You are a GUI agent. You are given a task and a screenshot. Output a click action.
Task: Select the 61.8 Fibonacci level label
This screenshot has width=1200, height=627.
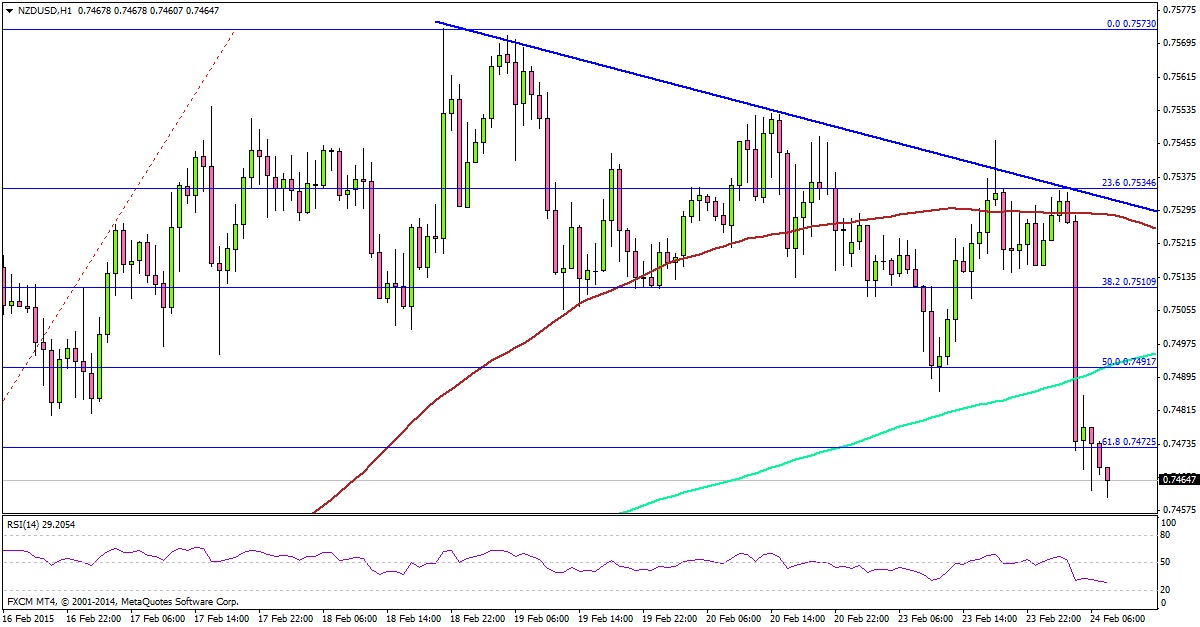[x=1127, y=441]
